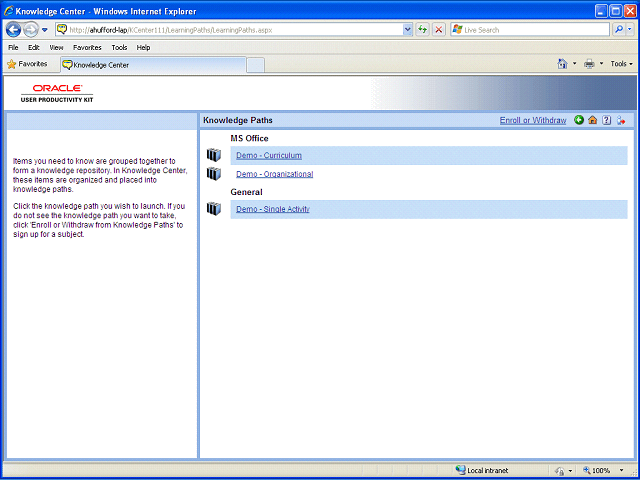Expand the zoom level dropdown arrow
This screenshot has height=480, width=640.
[622, 470]
